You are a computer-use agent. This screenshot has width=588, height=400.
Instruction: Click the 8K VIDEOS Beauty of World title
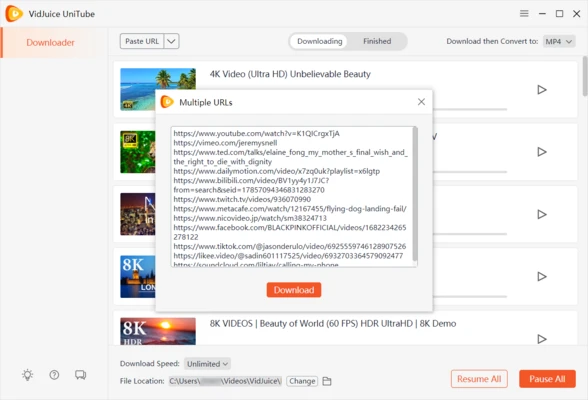[x=333, y=323]
